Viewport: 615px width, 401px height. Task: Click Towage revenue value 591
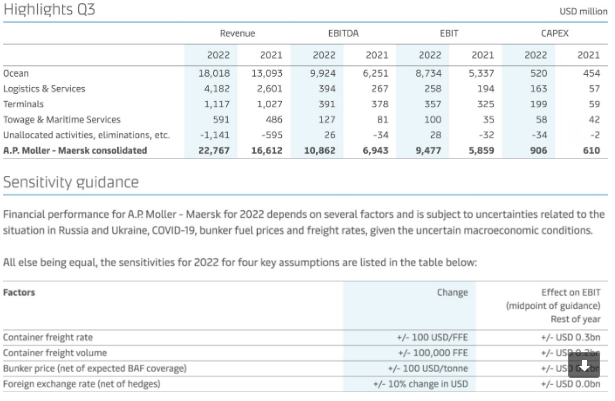[221, 119]
